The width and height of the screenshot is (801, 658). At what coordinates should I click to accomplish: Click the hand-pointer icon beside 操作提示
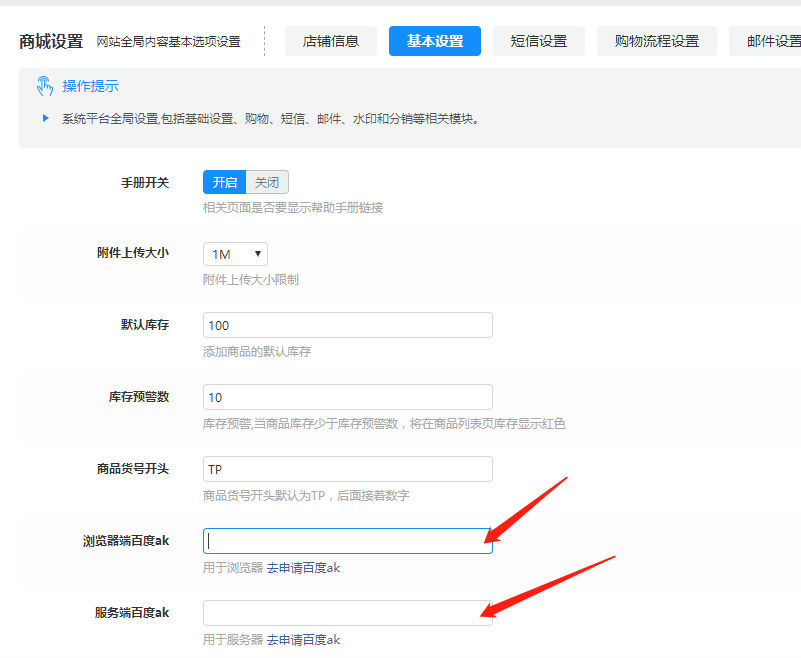[45, 86]
